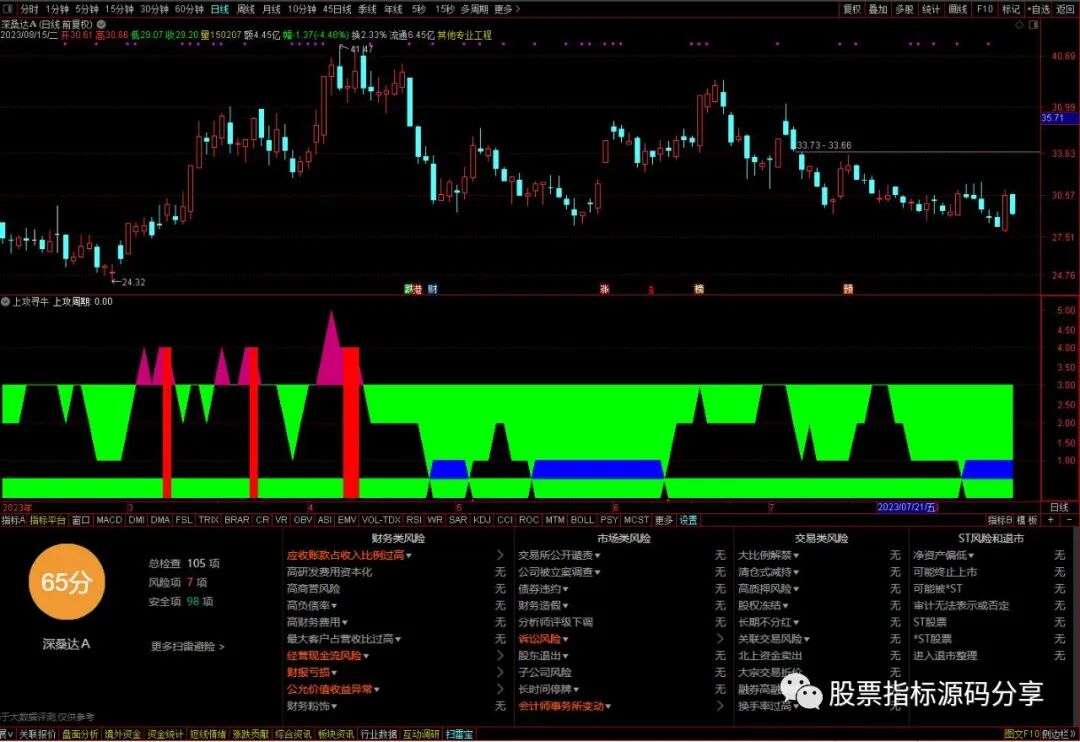Click the 多股 toolbar button
Viewport: 1080px width, 742px height.
904,9
